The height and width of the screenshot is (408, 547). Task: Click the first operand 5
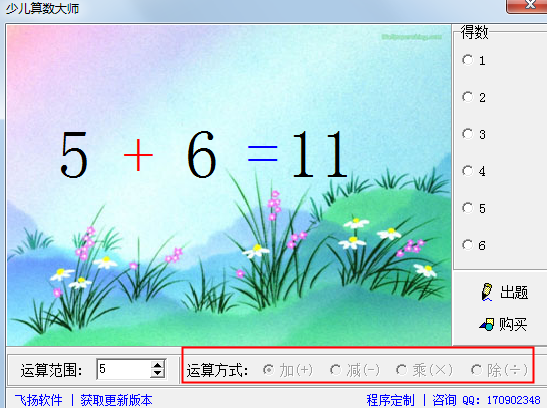(74, 155)
